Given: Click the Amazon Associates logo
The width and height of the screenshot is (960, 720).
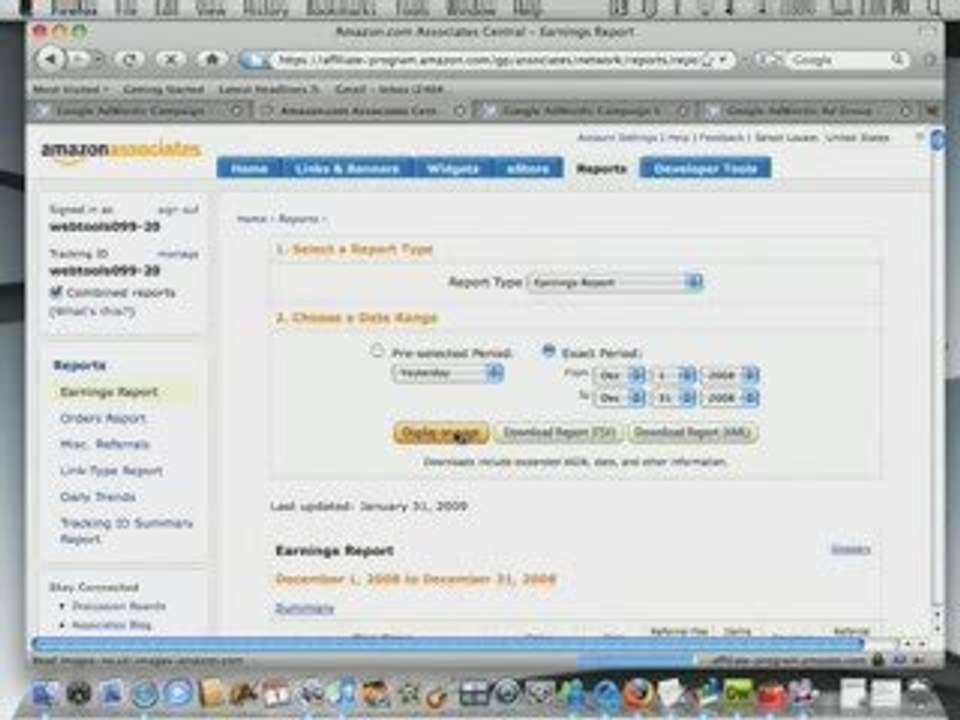Looking at the screenshot, I should click(121, 151).
